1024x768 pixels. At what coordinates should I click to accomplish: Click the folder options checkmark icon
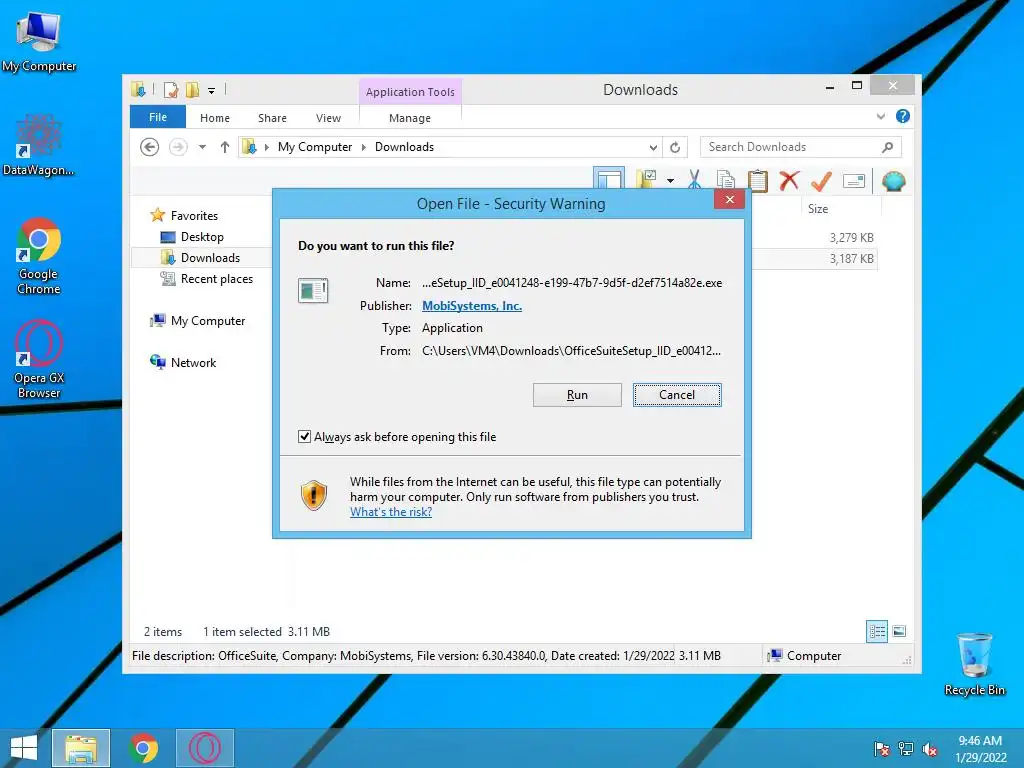(x=646, y=180)
